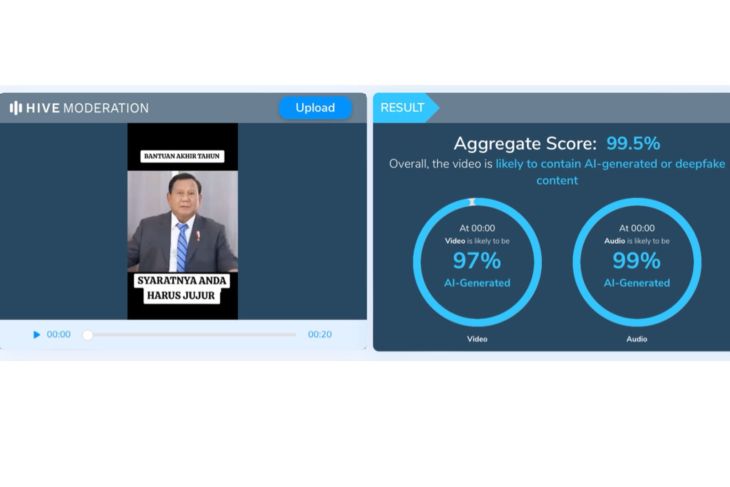The height and width of the screenshot is (487, 730).
Task: Click the 00:00 elapsed time label
Action: tap(59, 335)
